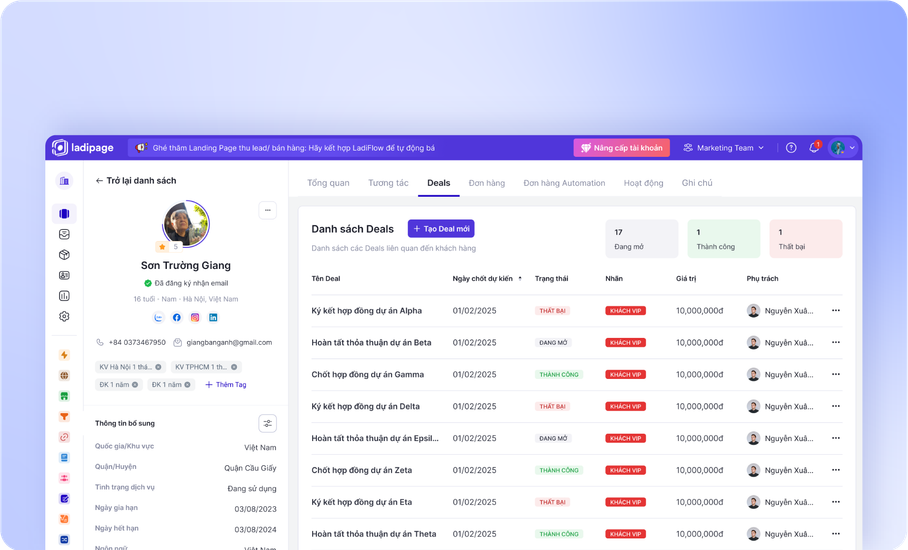Open the notifications bell icon
This screenshot has width=908, height=550.
[814, 148]
